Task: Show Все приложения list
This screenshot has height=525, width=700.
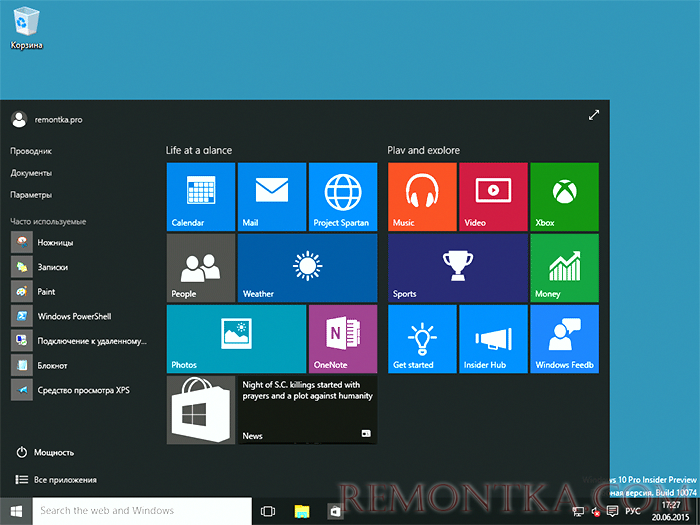Action: coord(56,479)
